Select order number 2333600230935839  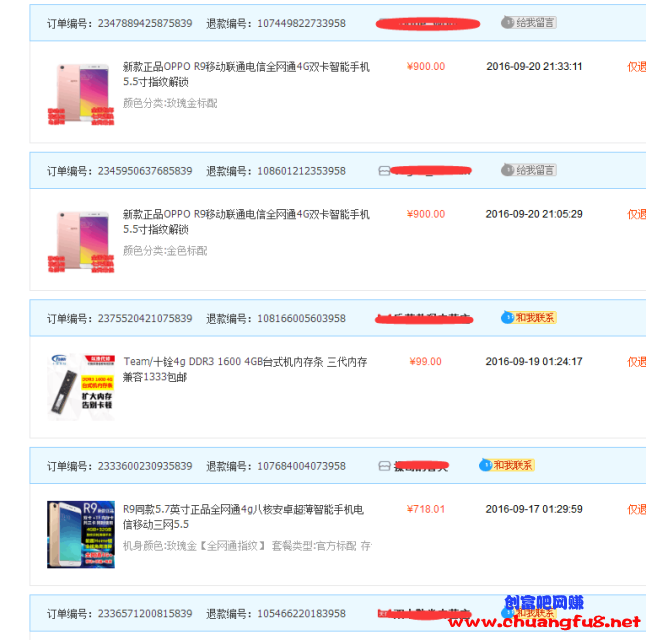pos(145,466)
